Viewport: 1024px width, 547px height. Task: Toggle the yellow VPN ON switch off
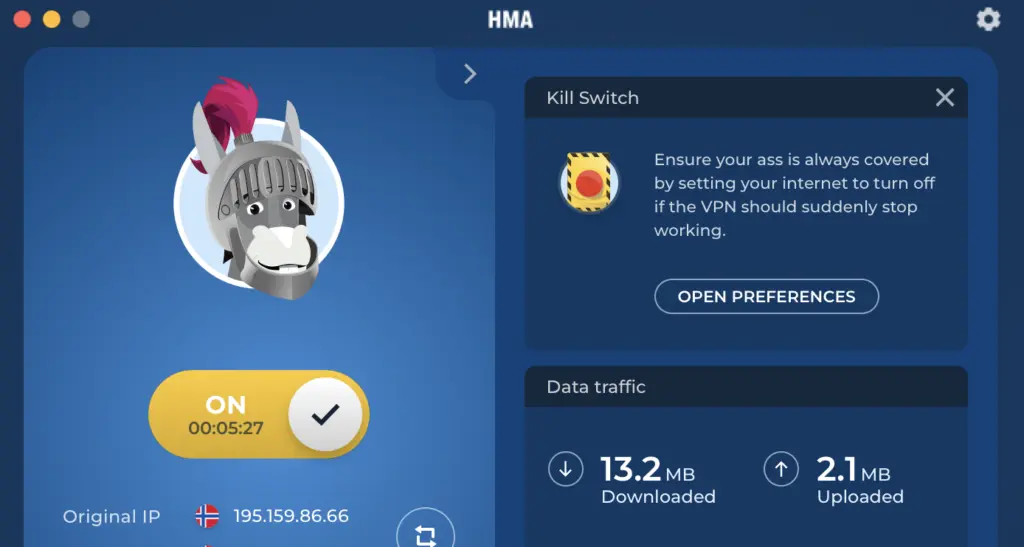(259, 414)
